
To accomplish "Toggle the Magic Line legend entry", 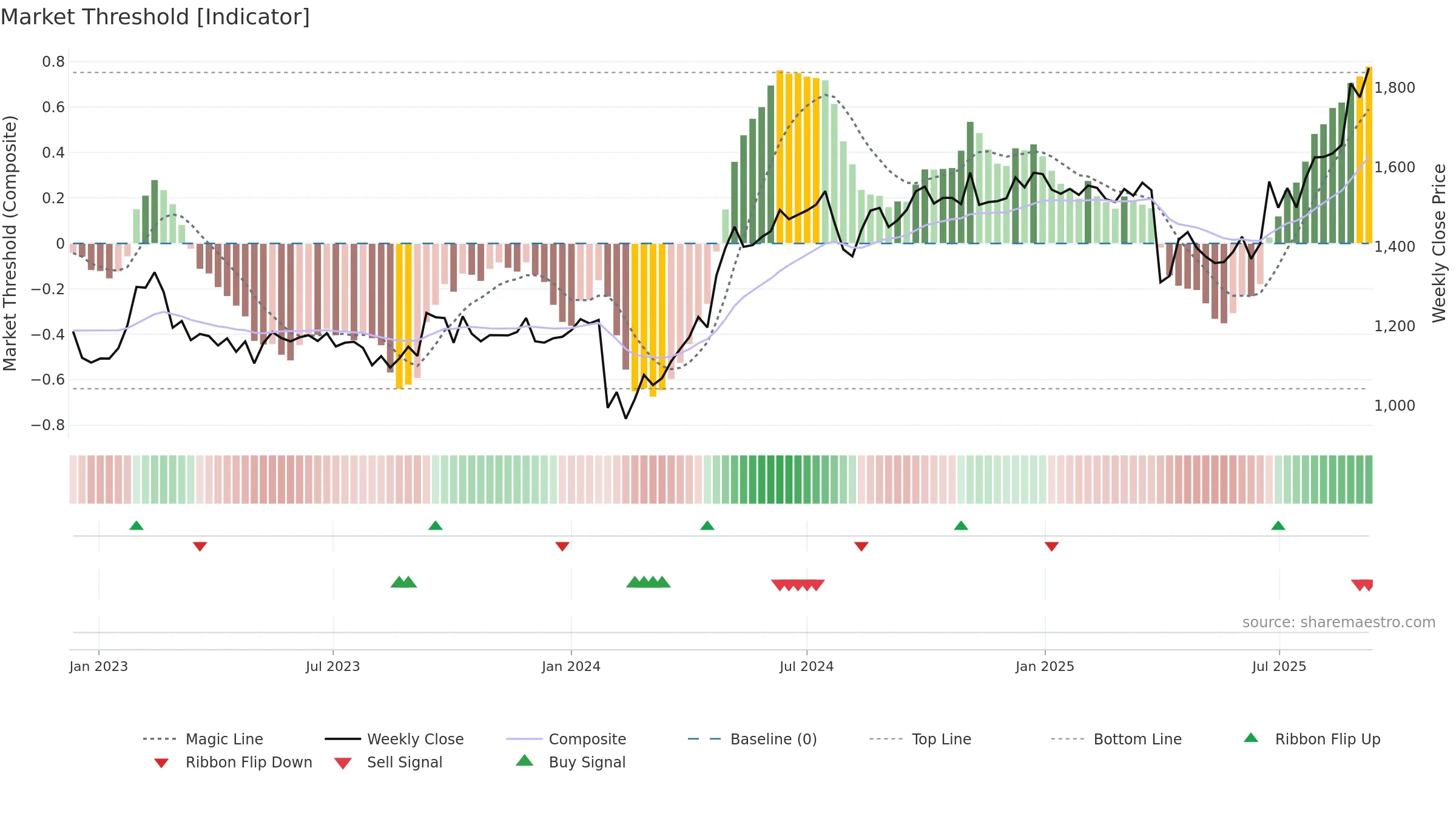I will click(203, 739).
